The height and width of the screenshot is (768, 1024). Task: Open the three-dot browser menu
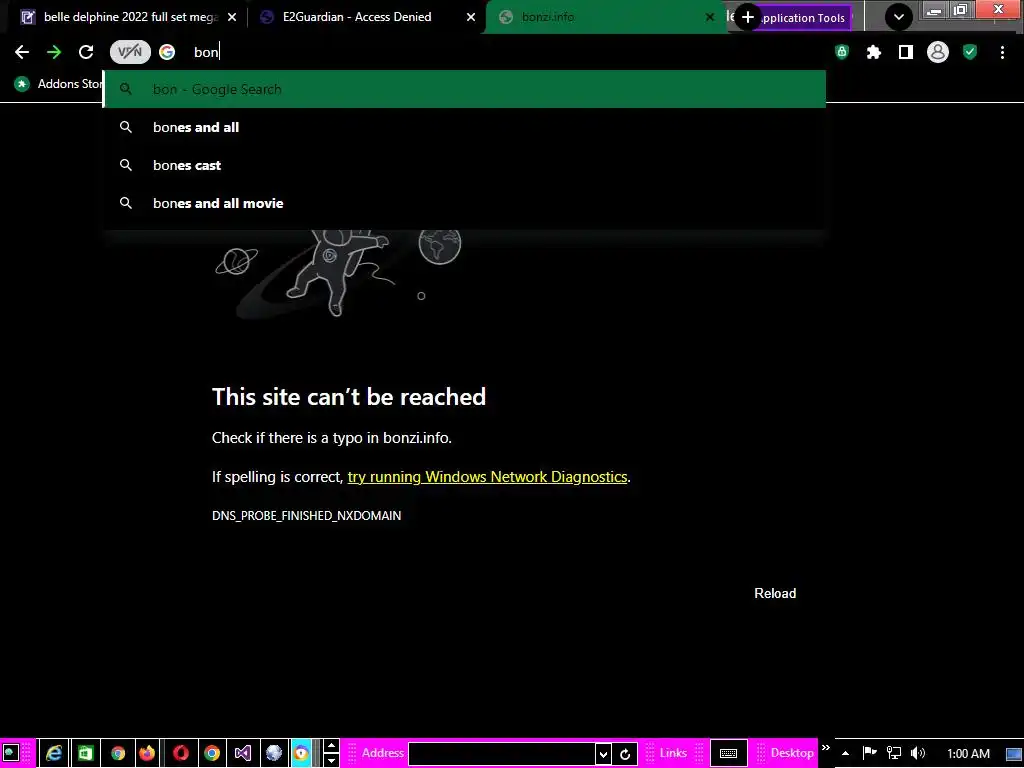tap(1002, 52)
